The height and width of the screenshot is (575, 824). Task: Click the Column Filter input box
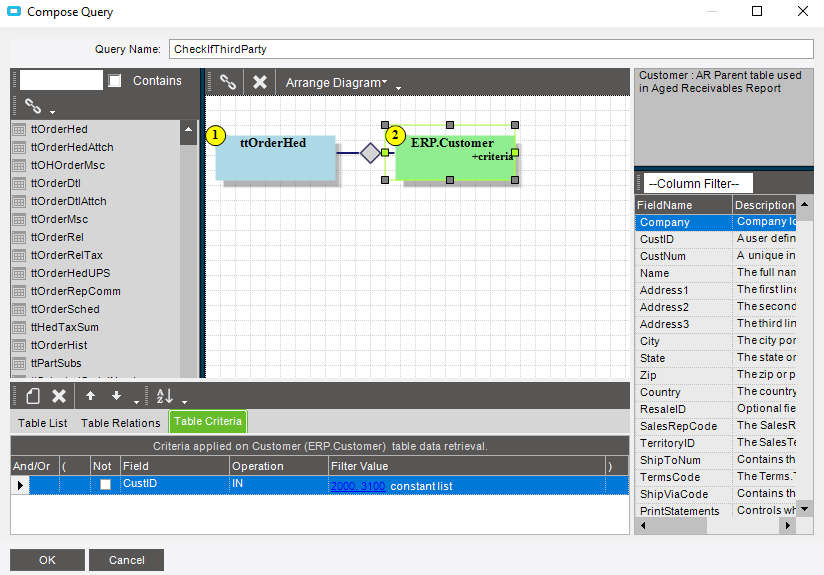pos(698,183)
